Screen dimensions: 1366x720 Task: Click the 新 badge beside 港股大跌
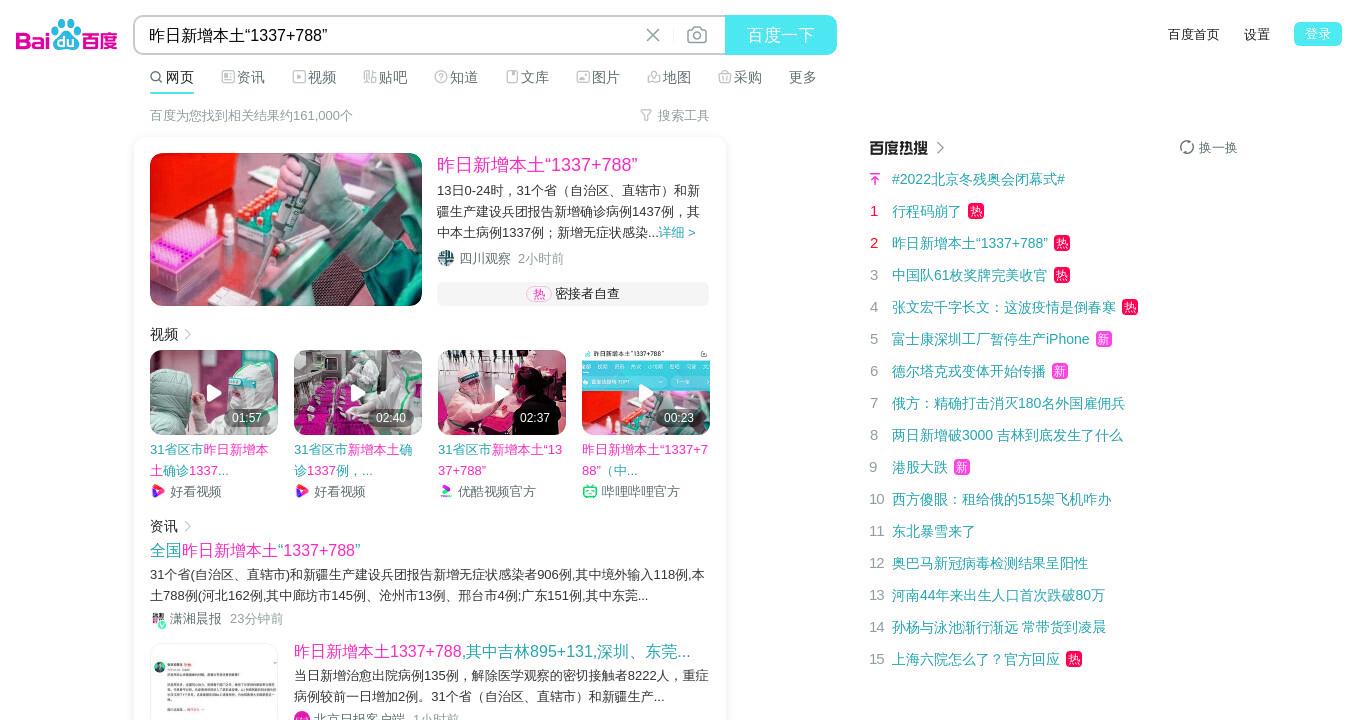point(962,467)
